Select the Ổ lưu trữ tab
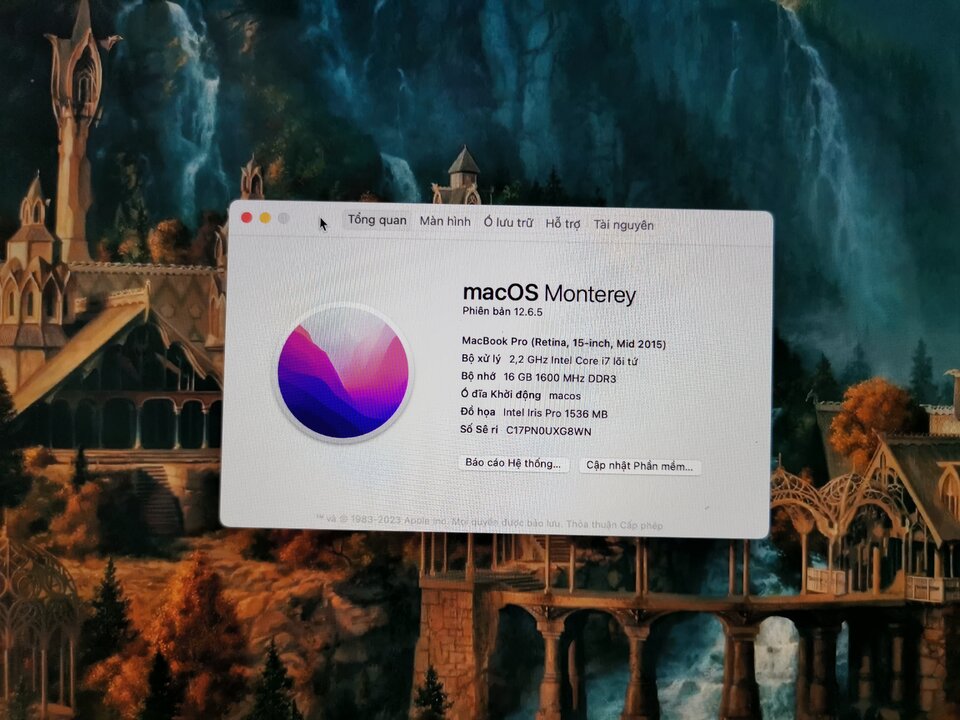The image size is (960, 720). coord(508,222)
